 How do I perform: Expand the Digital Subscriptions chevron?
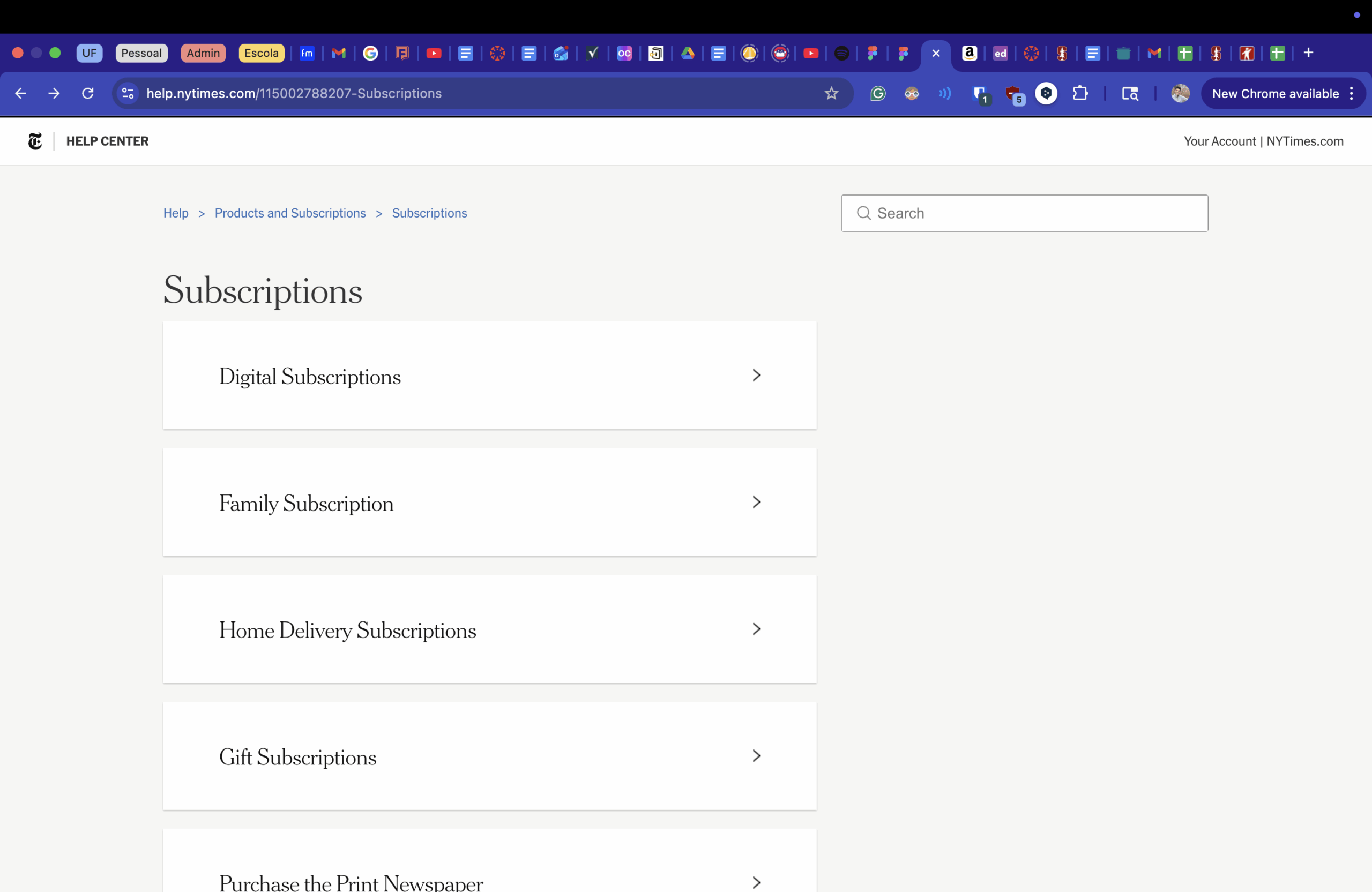click(756, 375)
